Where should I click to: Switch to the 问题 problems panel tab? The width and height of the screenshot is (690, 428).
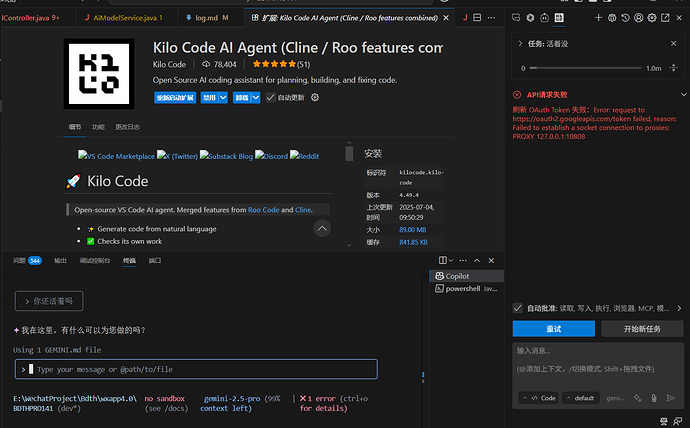click(27, 261)
